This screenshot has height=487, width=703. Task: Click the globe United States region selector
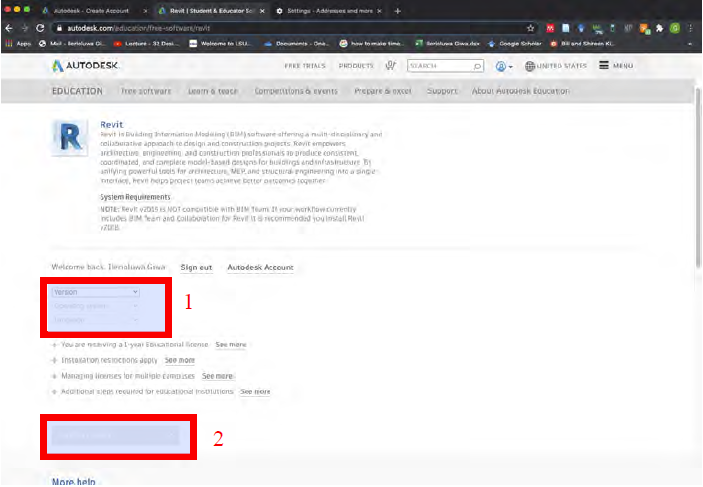558,66
